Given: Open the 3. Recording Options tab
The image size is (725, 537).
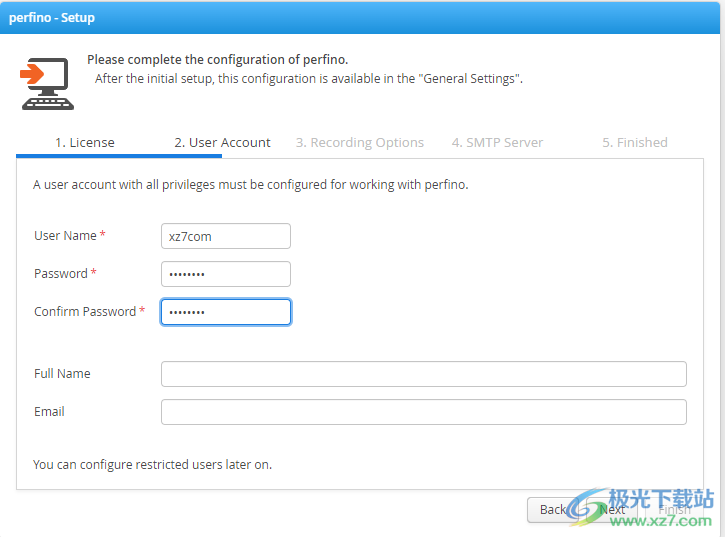Looking at the screenshot, I should coord(360,142).
